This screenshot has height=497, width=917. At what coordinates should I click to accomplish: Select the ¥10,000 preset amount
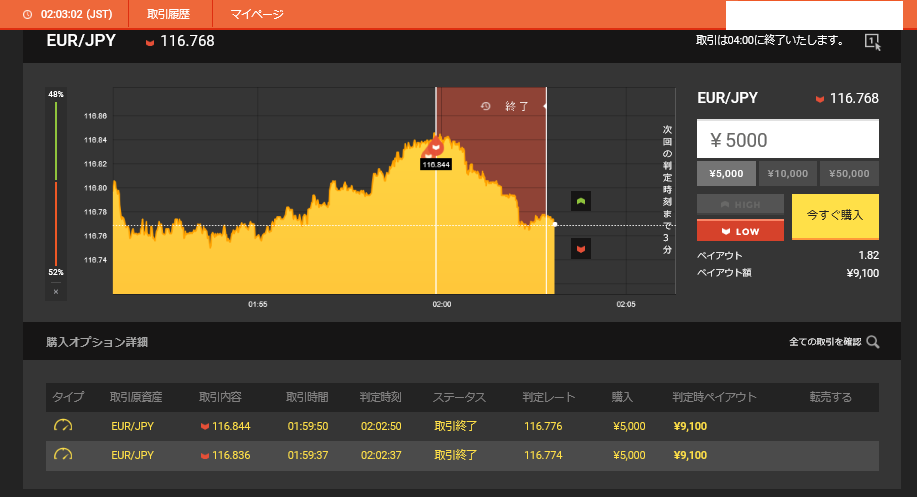click(787, 174)
